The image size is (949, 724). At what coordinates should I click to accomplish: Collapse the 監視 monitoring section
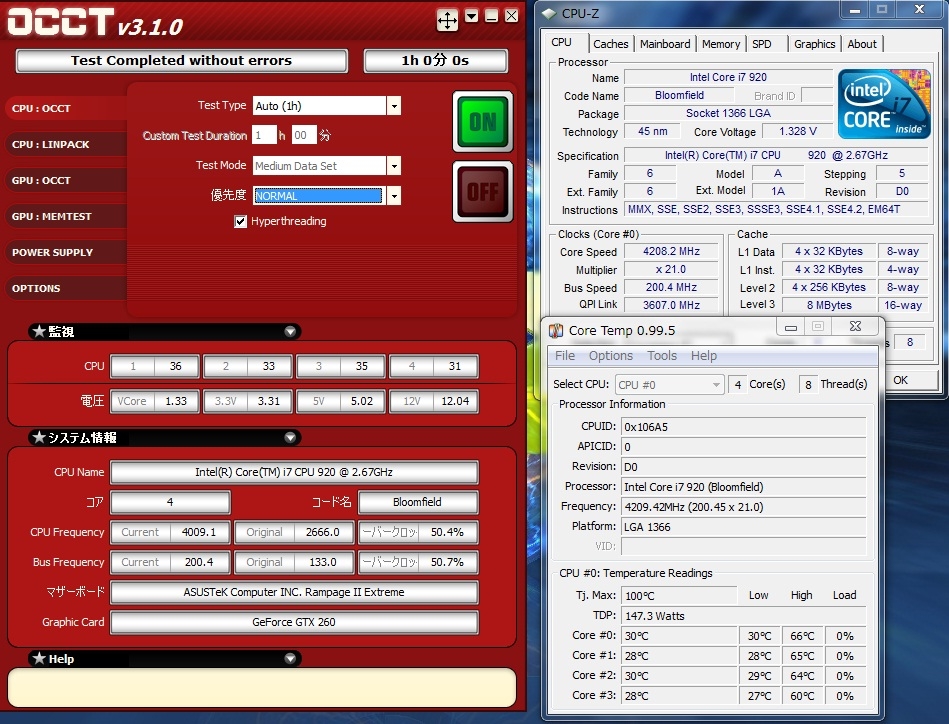tap(290, 332)
